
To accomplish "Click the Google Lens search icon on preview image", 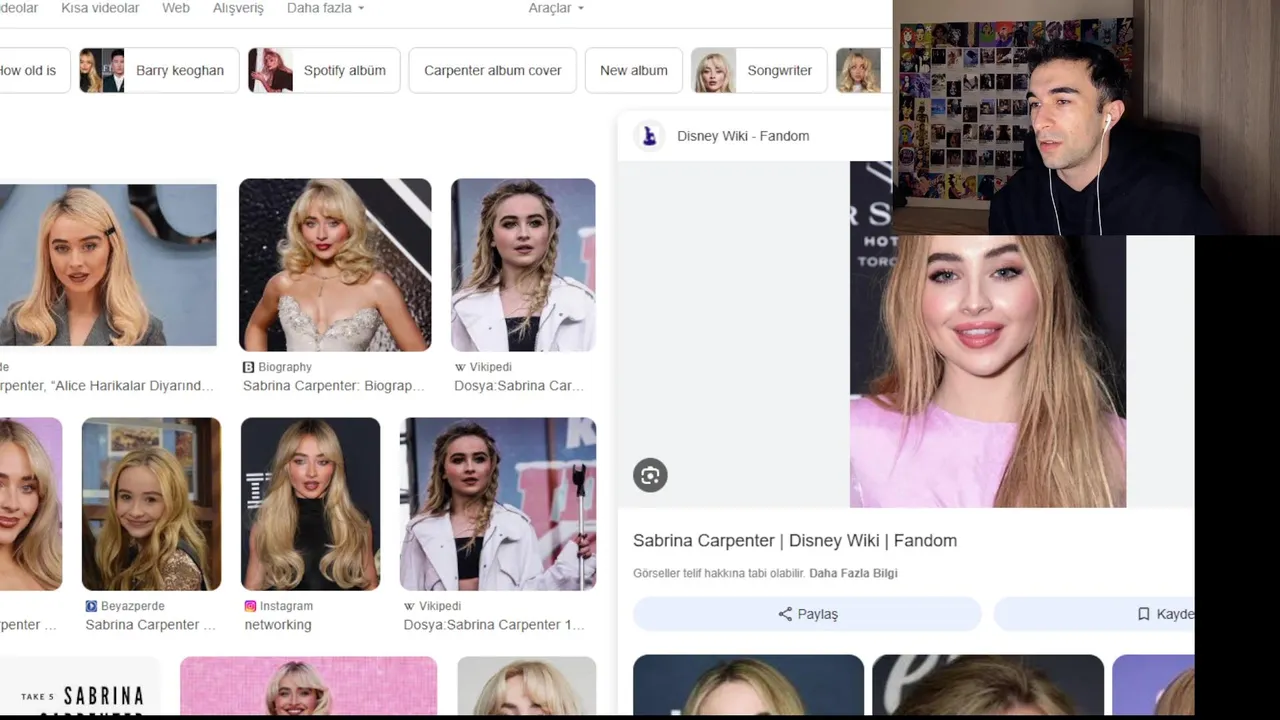I will [x=650, y=475].
